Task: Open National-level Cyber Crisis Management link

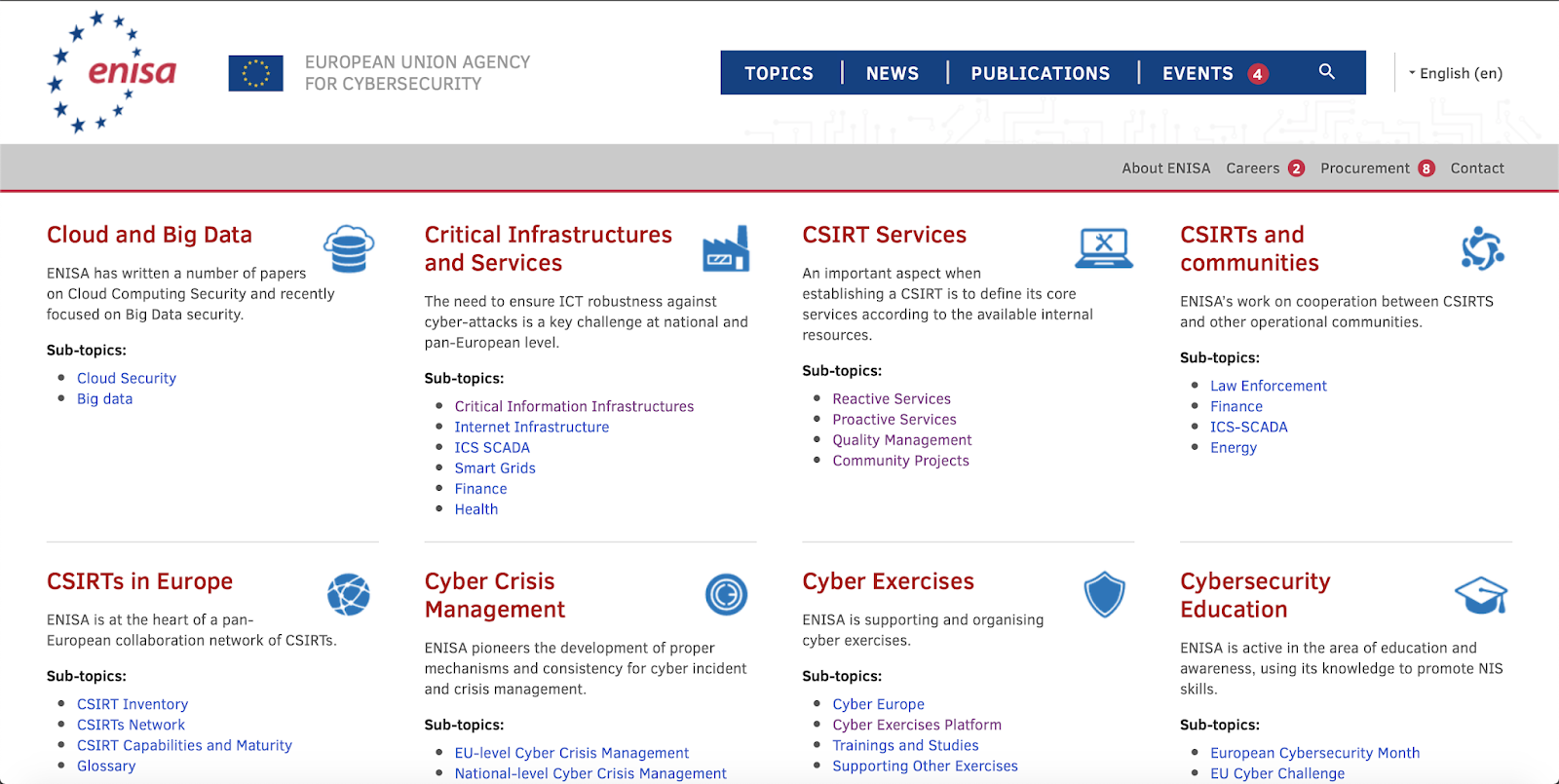Action: pyautogui.click(x=590, y=773)
